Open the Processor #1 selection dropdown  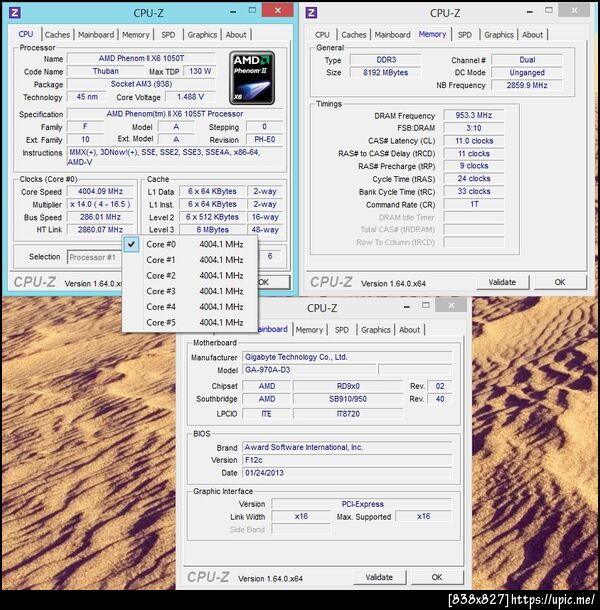tap(94, 257)
